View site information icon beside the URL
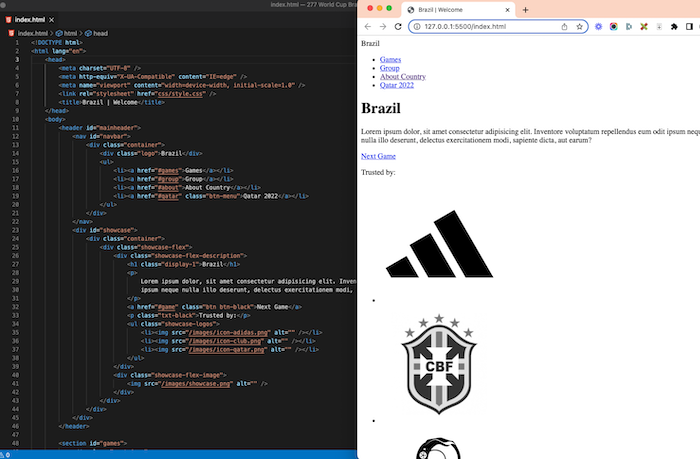The height and width of the screenshot is (459, 700). coord(417,27)
